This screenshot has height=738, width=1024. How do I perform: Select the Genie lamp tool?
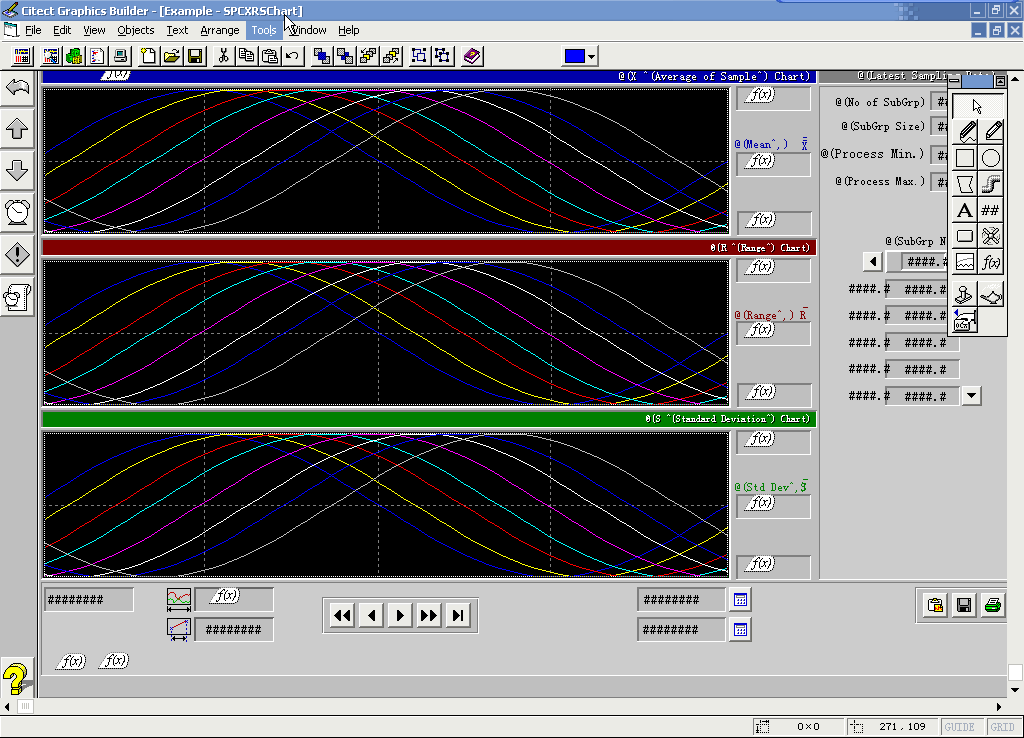pos(991,295)
